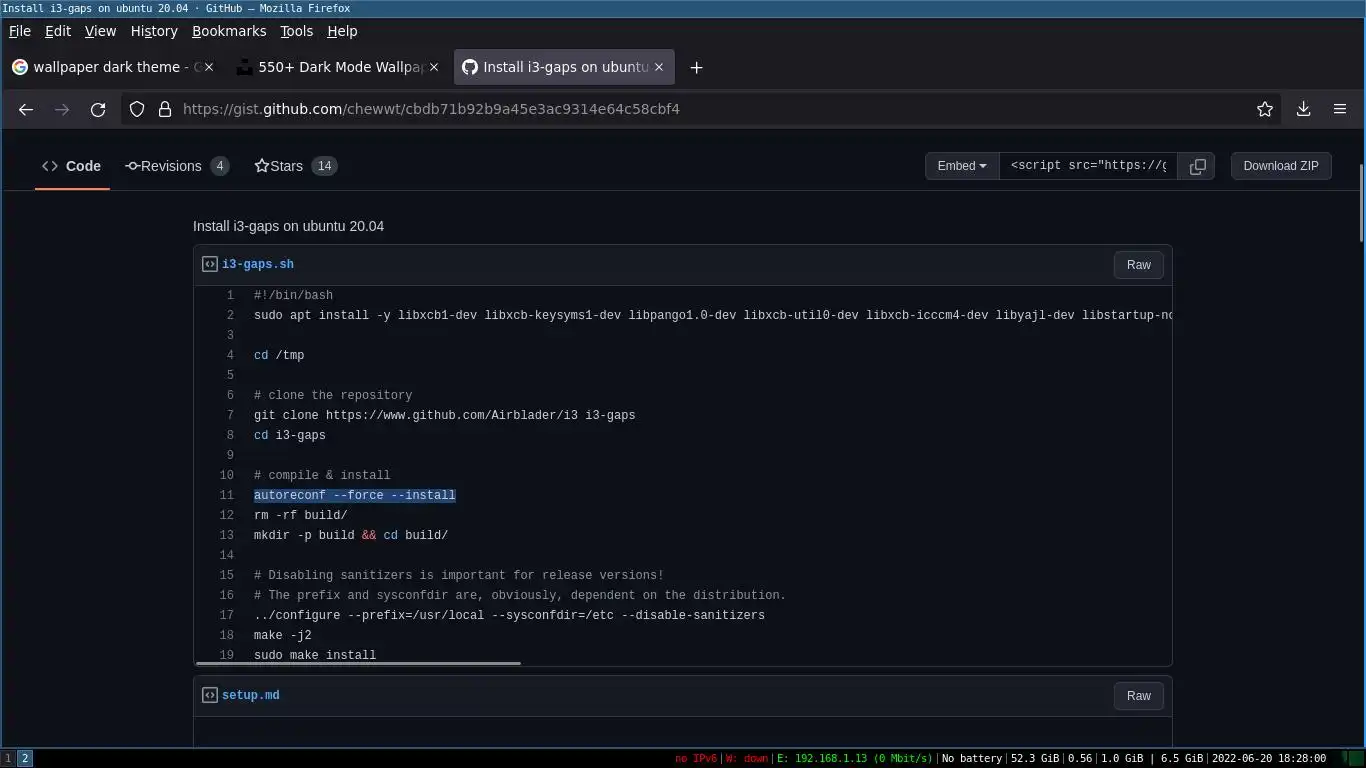The image size is (1366, 768).
Task: Open the Help menu
Action: click(342, 31)
